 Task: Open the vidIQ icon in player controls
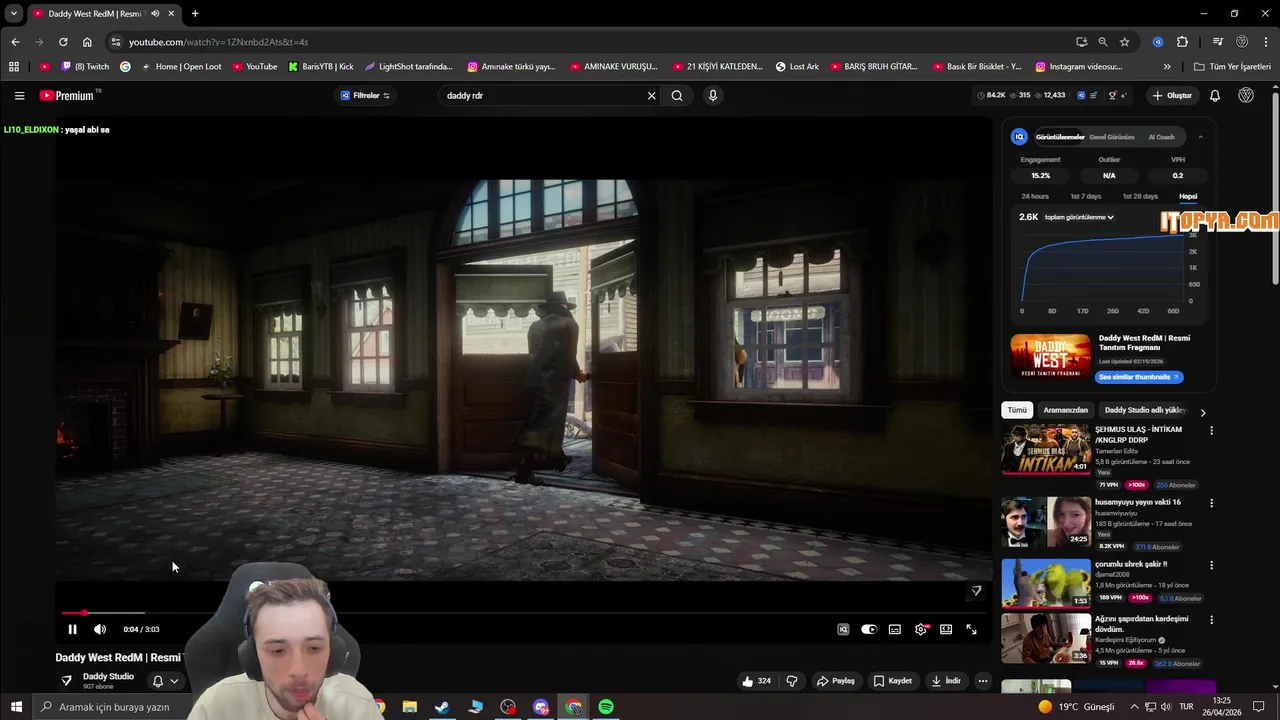click(843, 629)
